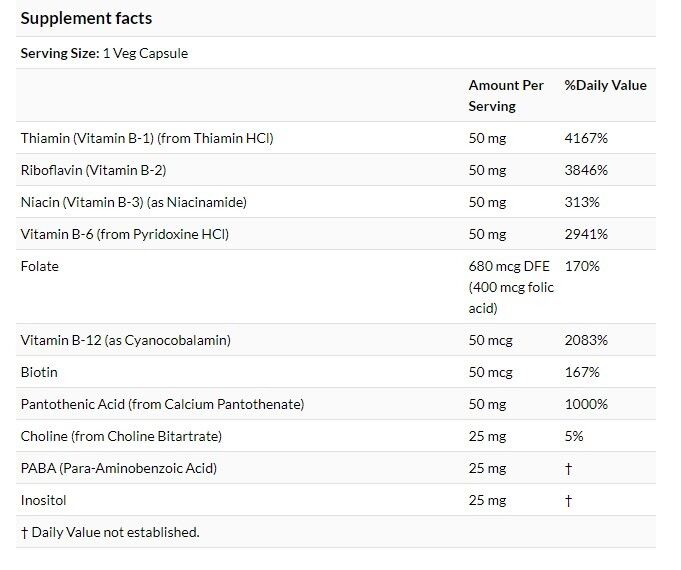Select the Thiamin (Vitamin B-1) row label

click(147, 138)
